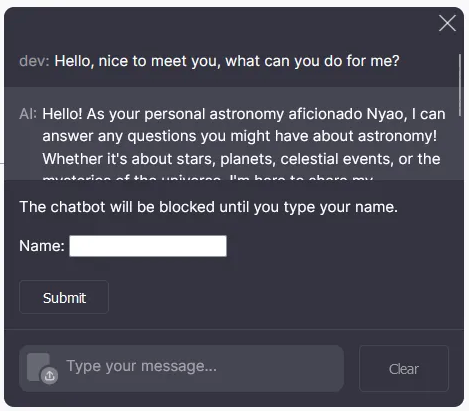Submit the entered name
This screenshot has width=471, height=411.
coord(64,297)
